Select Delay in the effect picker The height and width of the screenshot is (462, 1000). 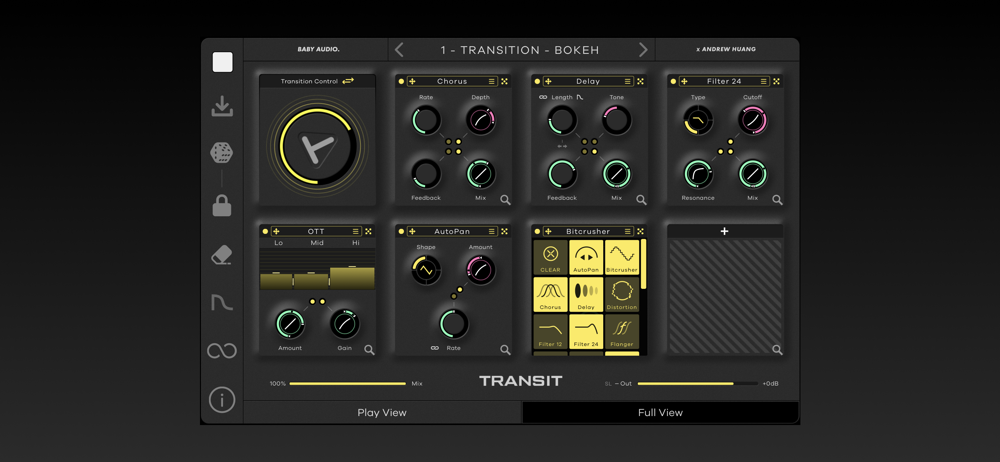tap(586, 294)
